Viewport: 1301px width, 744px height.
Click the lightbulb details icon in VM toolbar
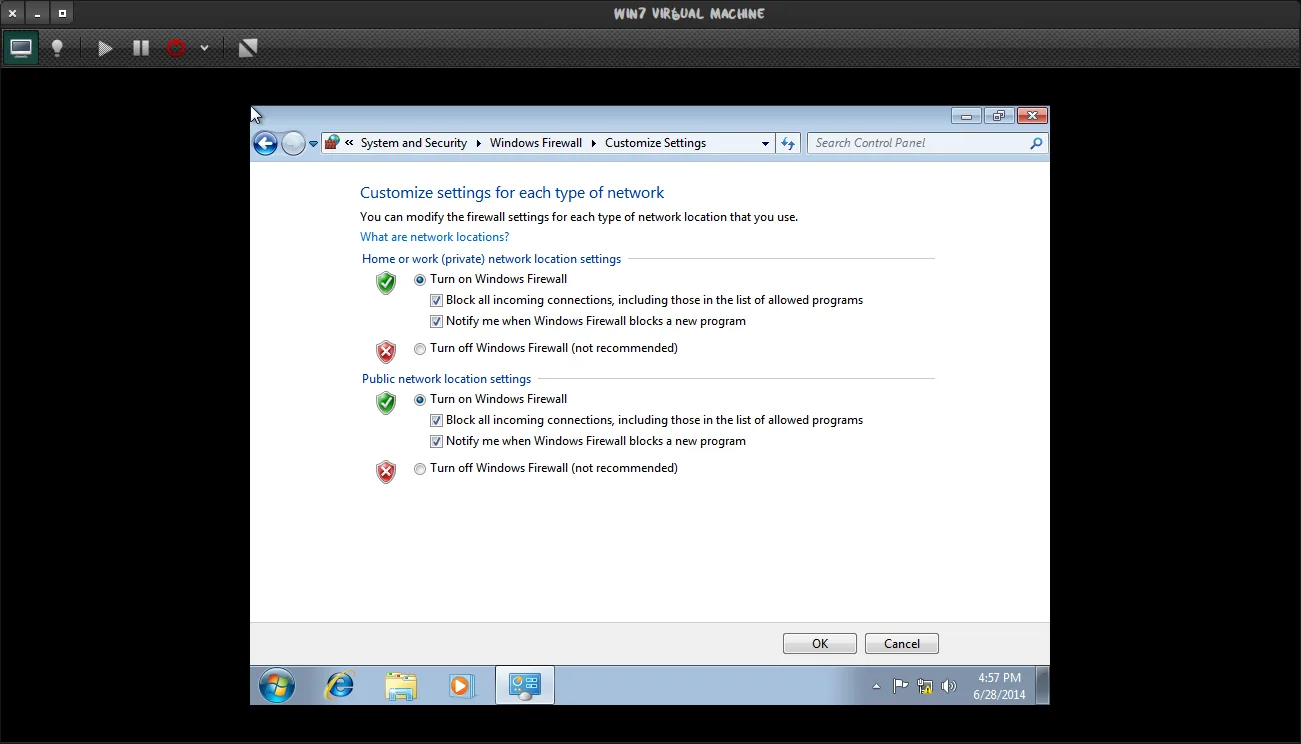(58, 48)
